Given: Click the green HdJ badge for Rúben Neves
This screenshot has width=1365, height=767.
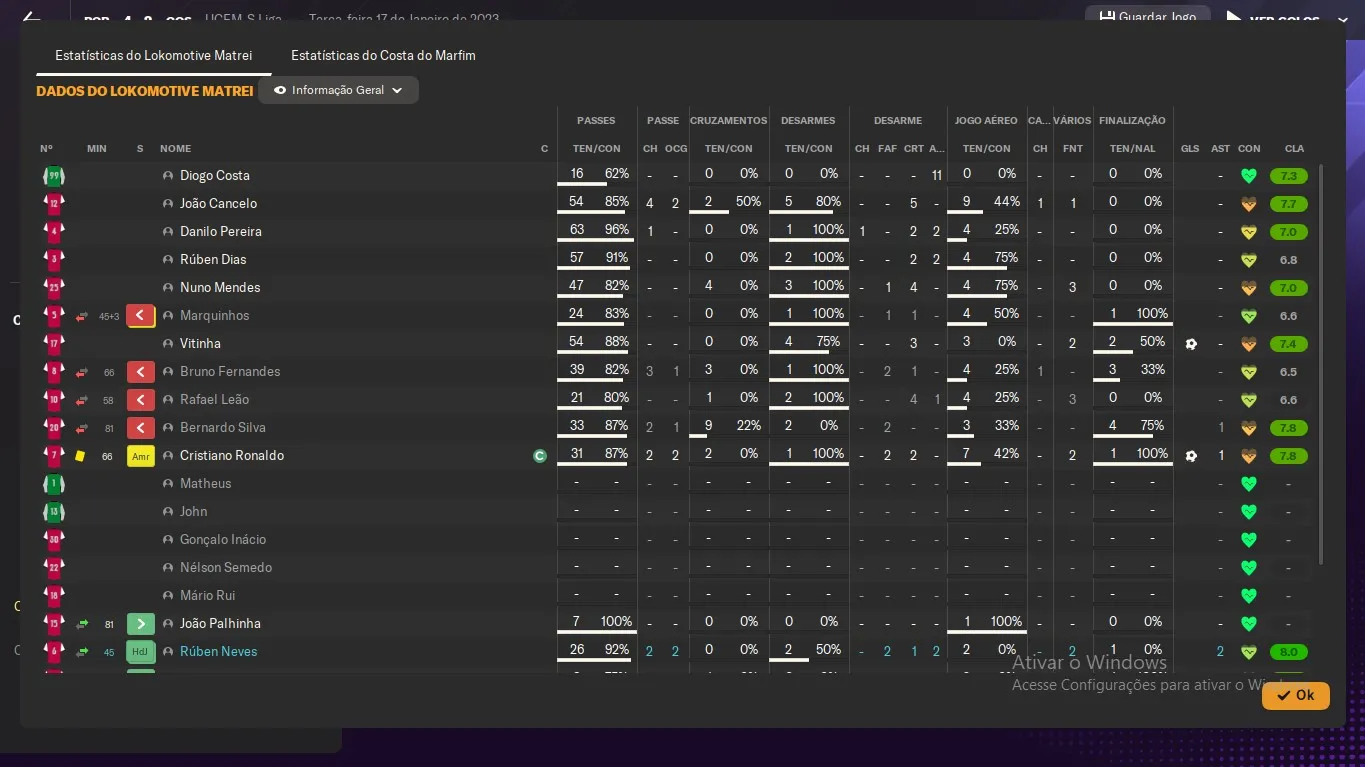Looking at the screenshot, I should click(x=141, y=652).
